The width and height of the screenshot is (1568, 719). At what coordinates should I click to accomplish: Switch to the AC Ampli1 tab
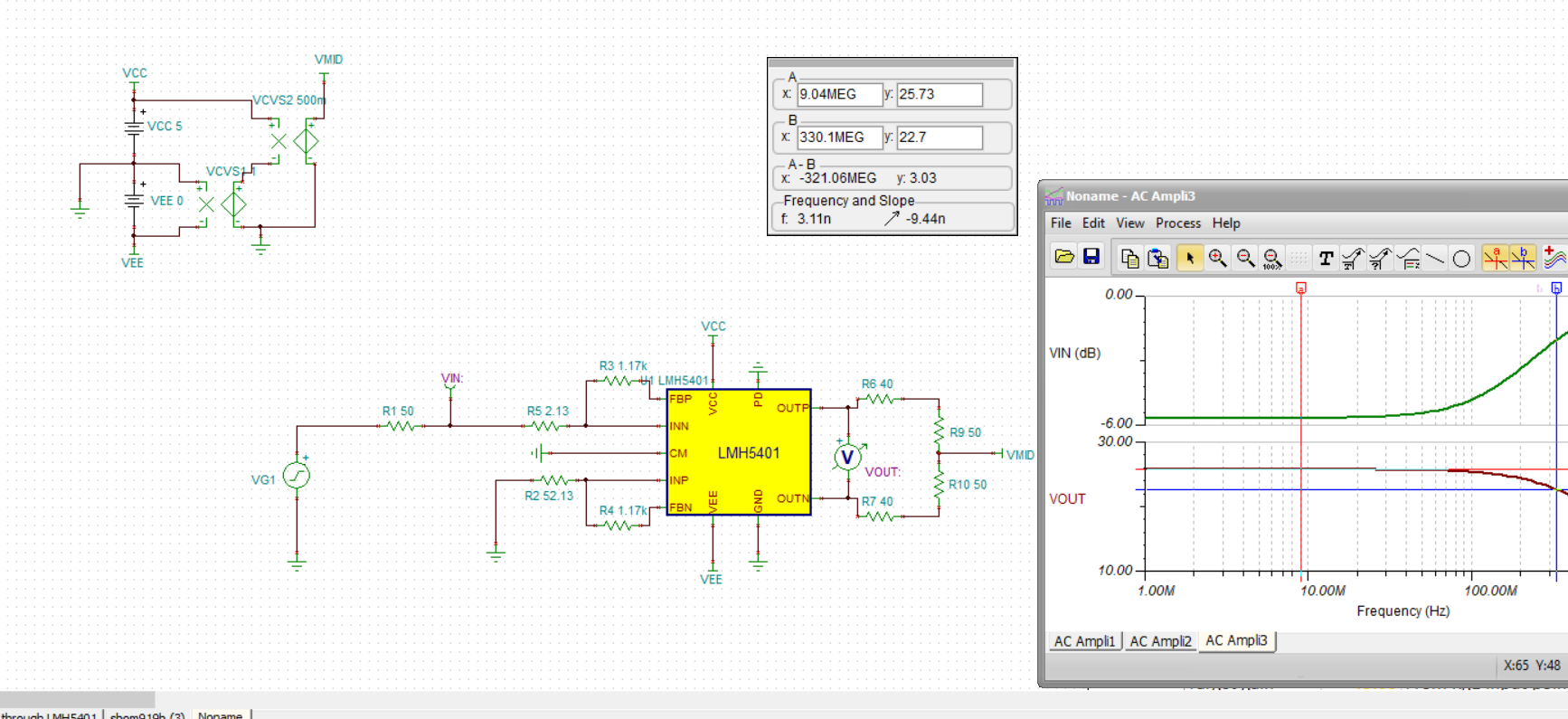click(1084, 641)
